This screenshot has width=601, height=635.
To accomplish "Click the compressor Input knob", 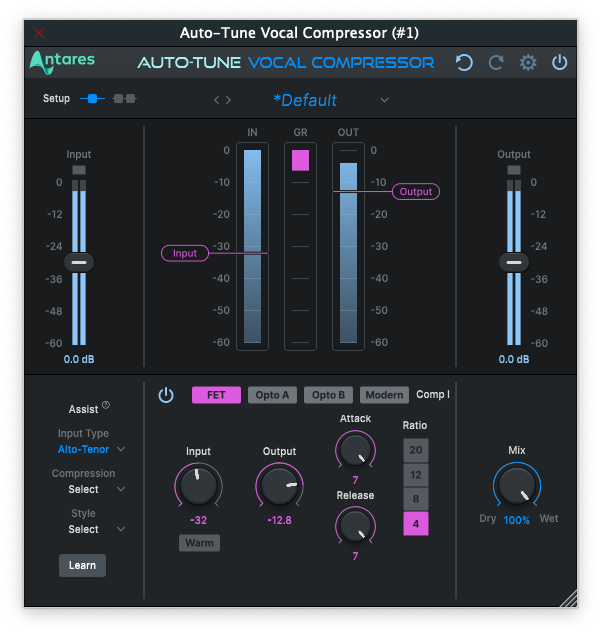I will (x=198, y=485).
